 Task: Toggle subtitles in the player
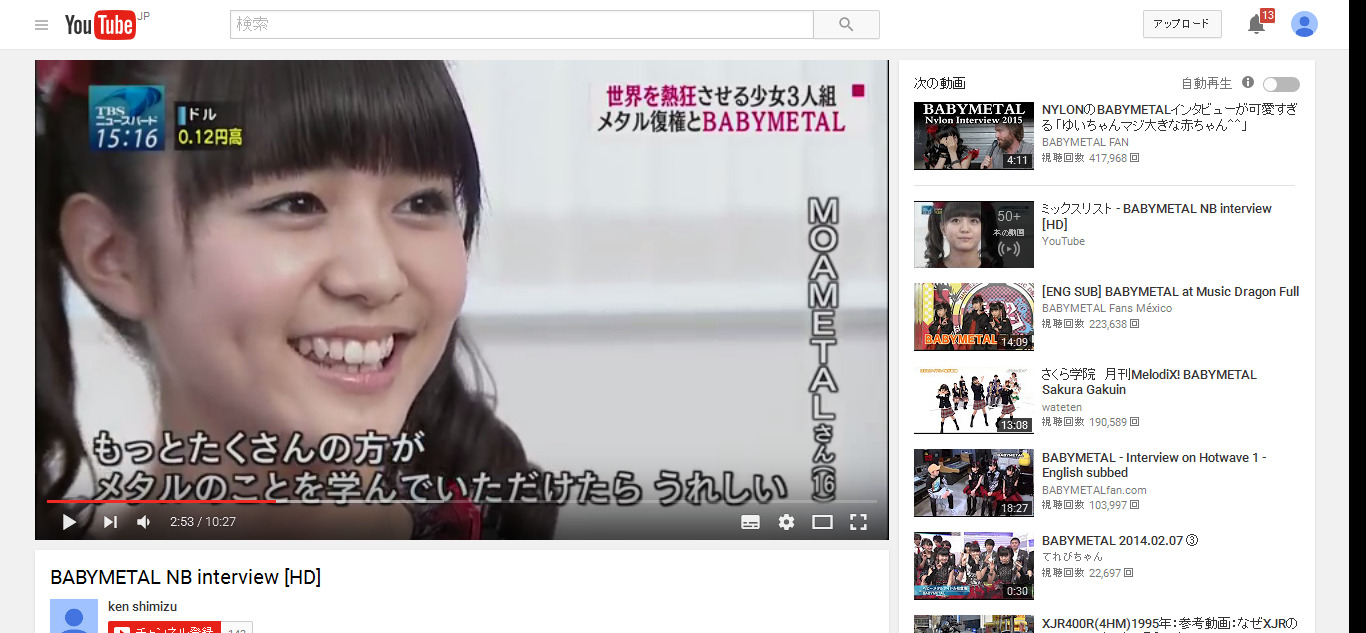[x=750, y=521]
